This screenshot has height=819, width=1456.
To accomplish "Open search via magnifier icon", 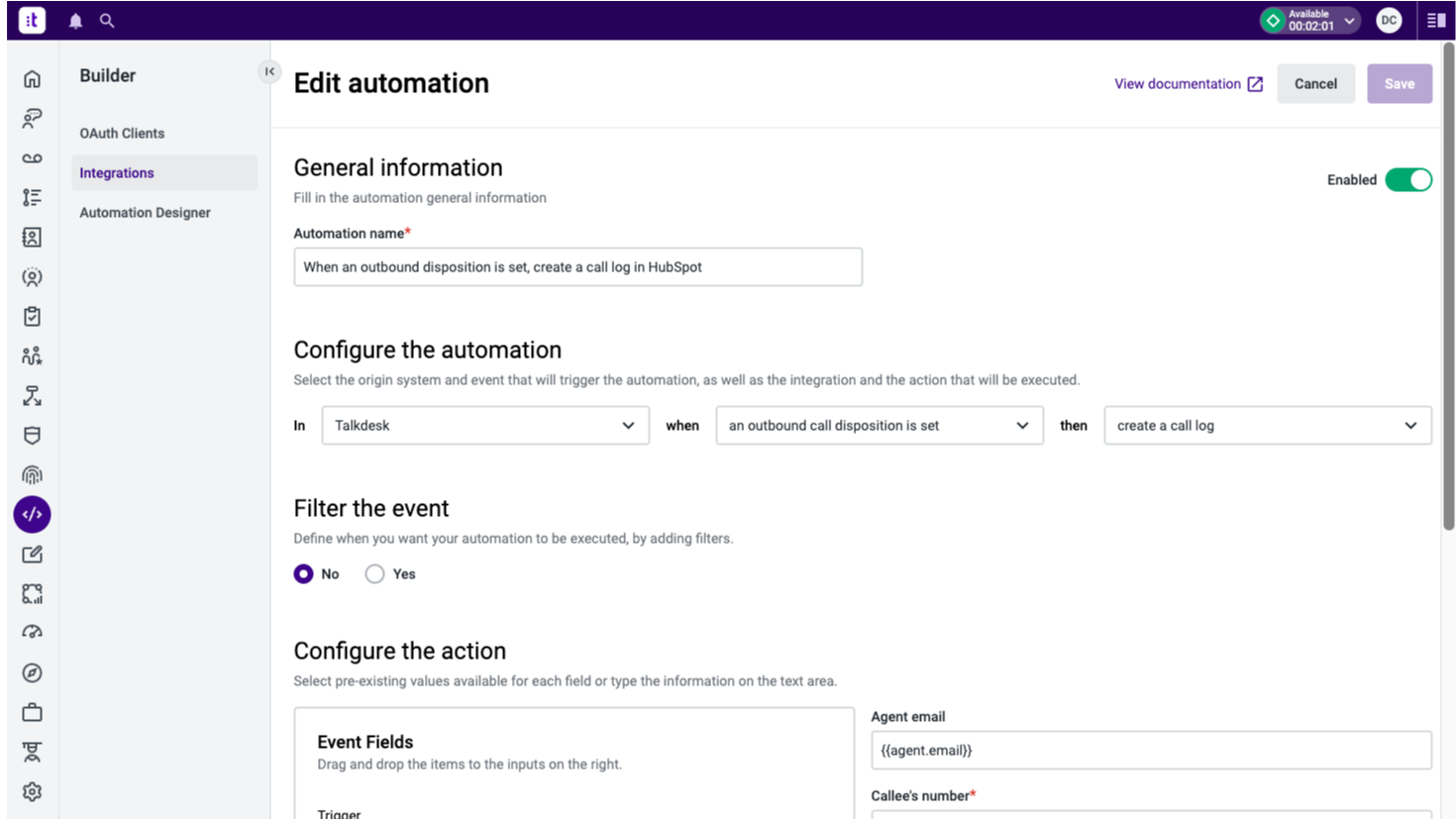I will (x=107, y=21).
